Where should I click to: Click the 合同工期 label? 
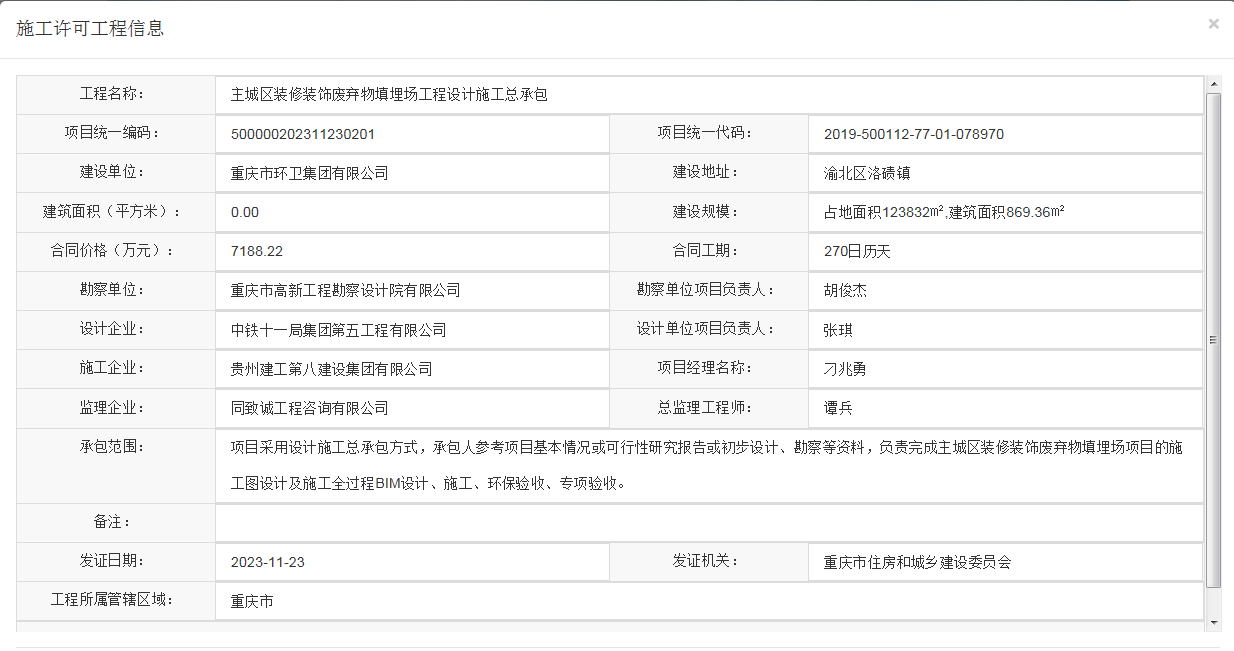pos(705,250)
